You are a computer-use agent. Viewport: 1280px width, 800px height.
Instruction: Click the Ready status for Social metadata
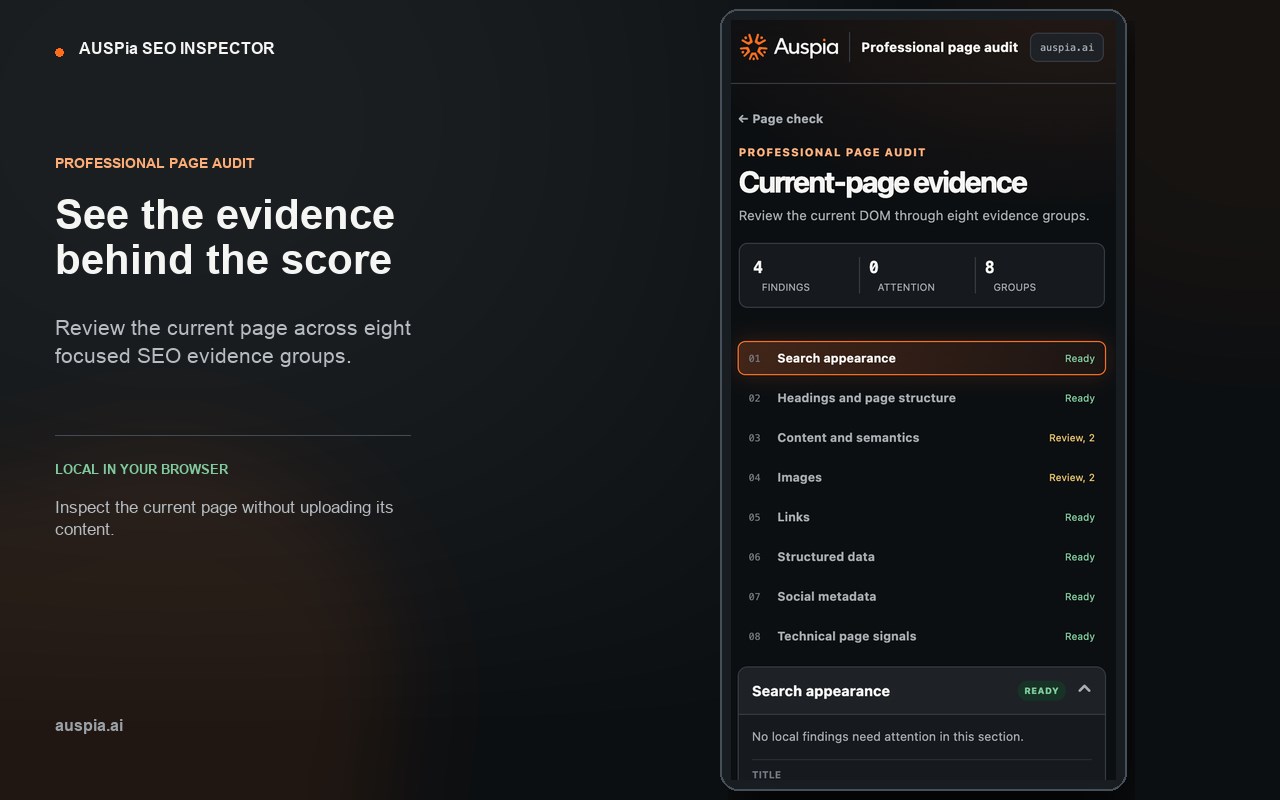pos(1080,597)
